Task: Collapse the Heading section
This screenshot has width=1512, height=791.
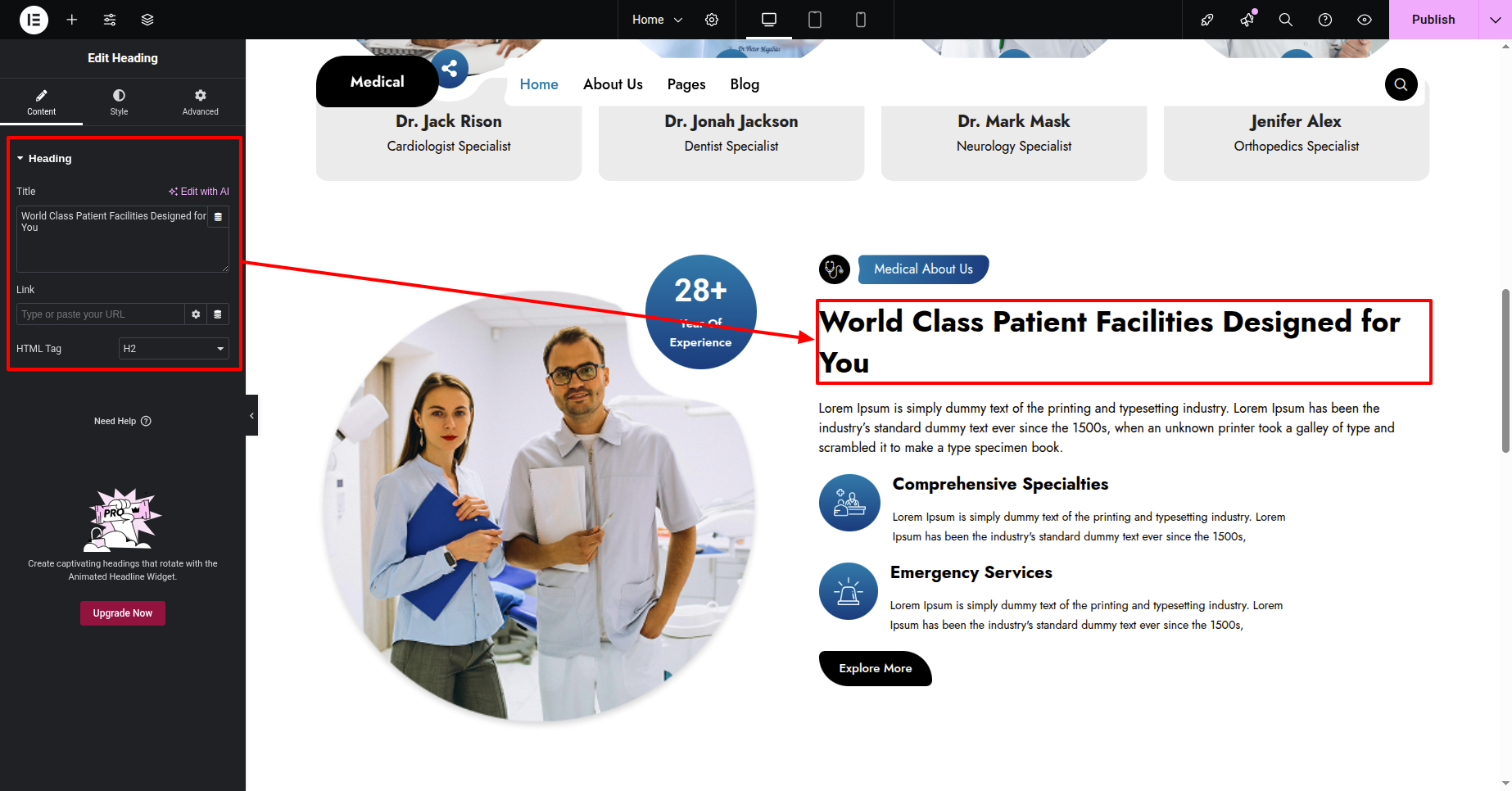Action: (44, 159)
